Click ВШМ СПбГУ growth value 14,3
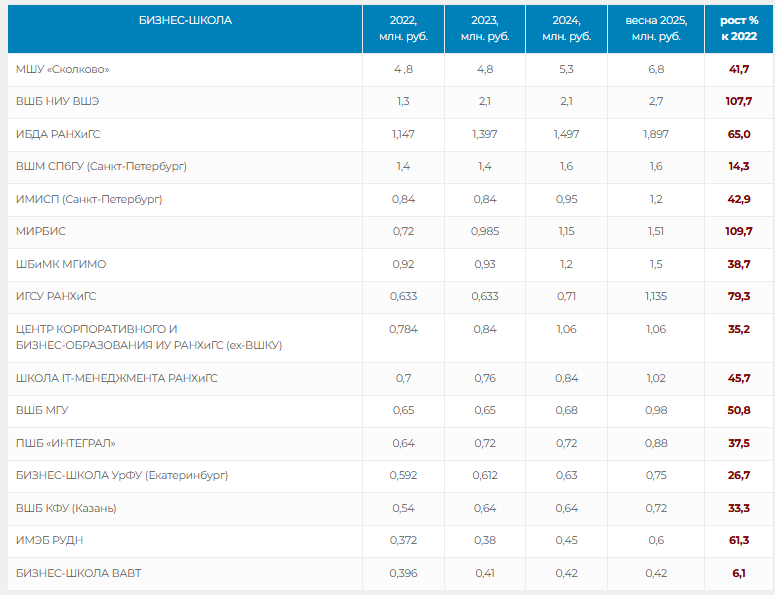Viewport: 775px width, 595px height. point(739,166)
